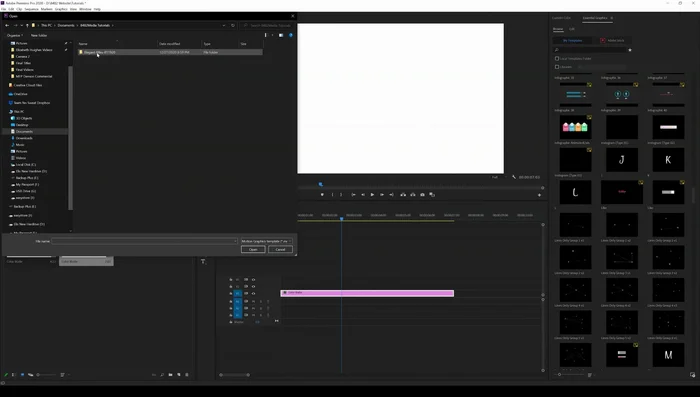This screenshot has width=700, height=397.
Task: Select the Browse tab in Essential Graphics
Action: (x=558, y=29)
